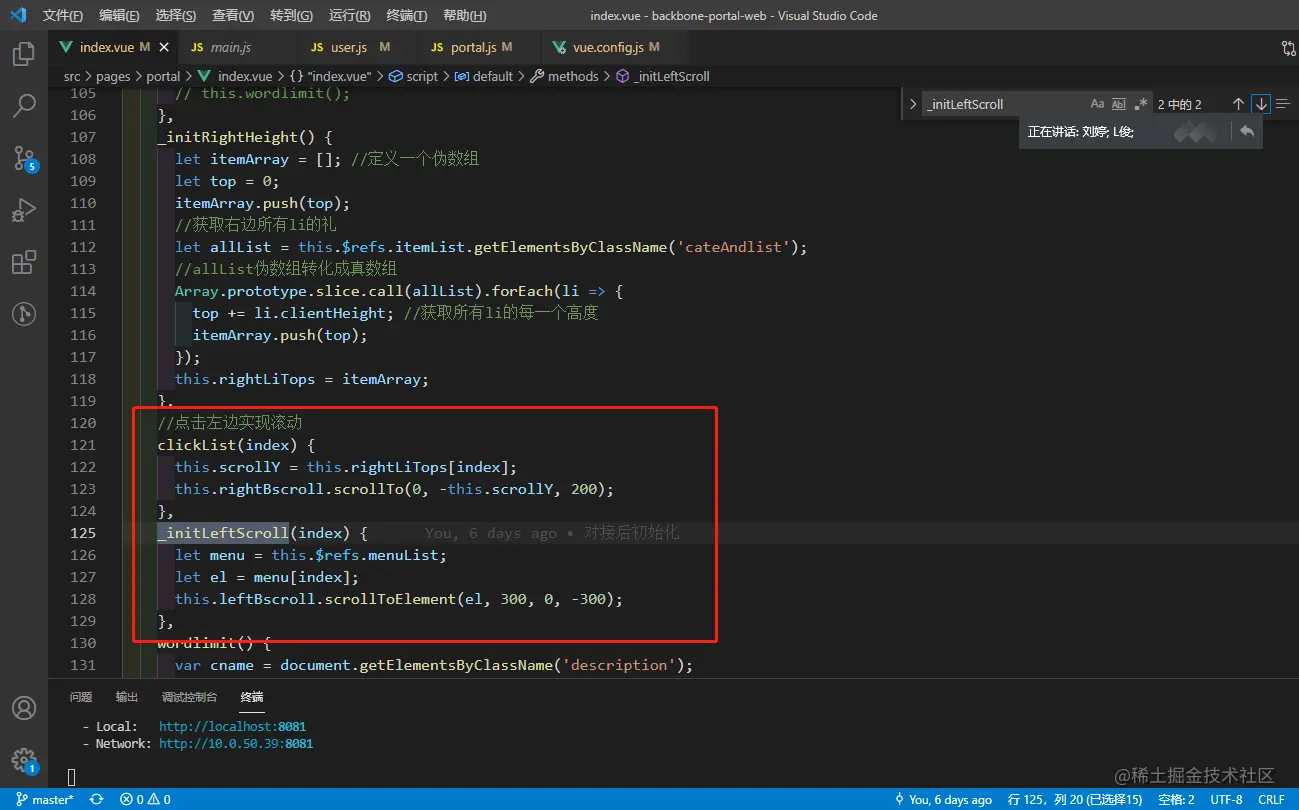The width and height of the screenshot is (1299, 810).
Task: Click line number 125 in the gutter
Action: point(83,533)
